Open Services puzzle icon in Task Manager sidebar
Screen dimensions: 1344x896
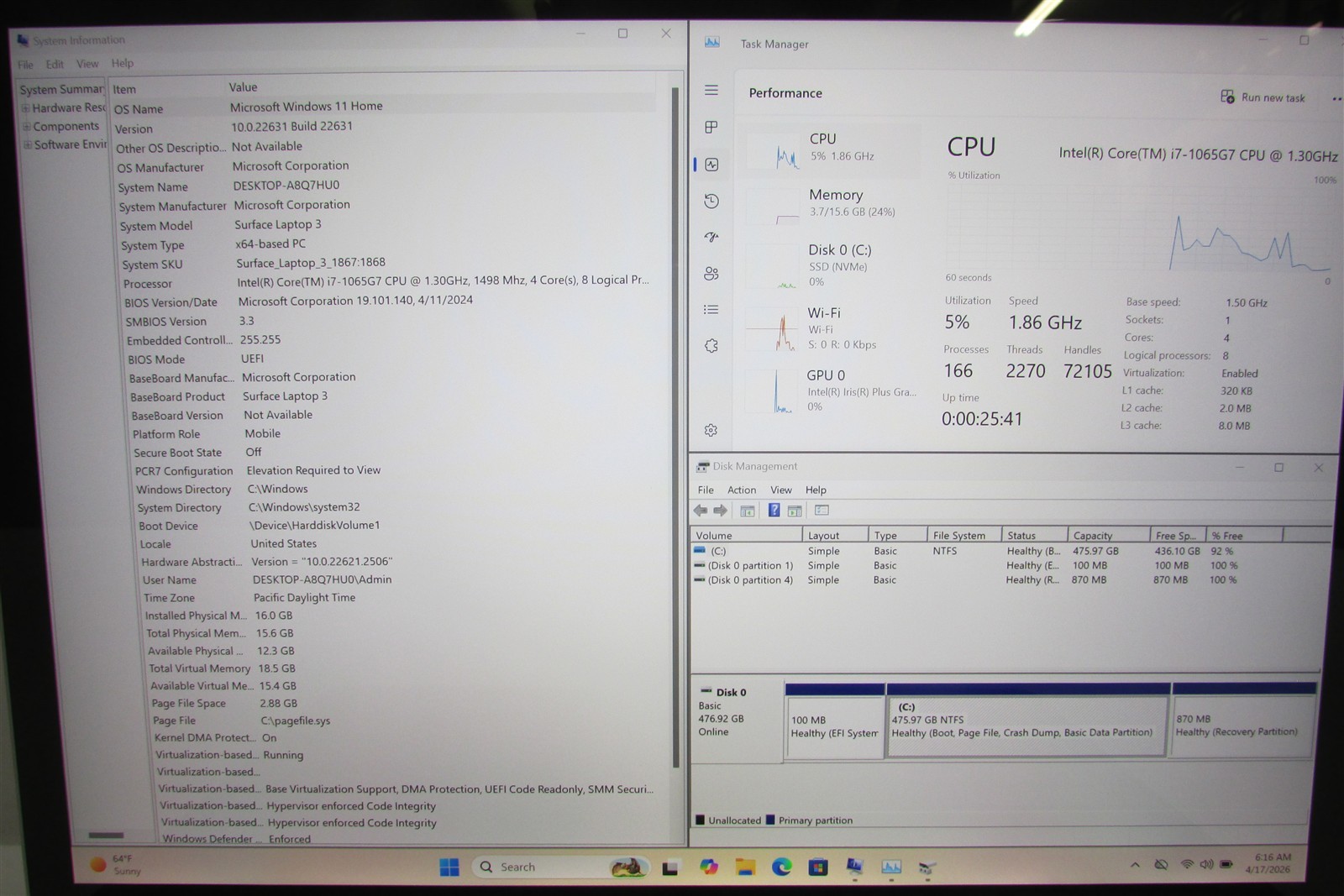point(711,346)
